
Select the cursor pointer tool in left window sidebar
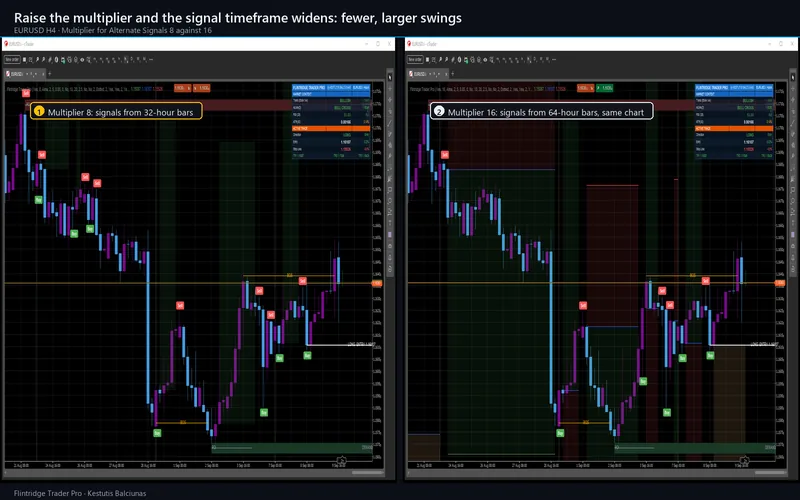click(390, 78)
